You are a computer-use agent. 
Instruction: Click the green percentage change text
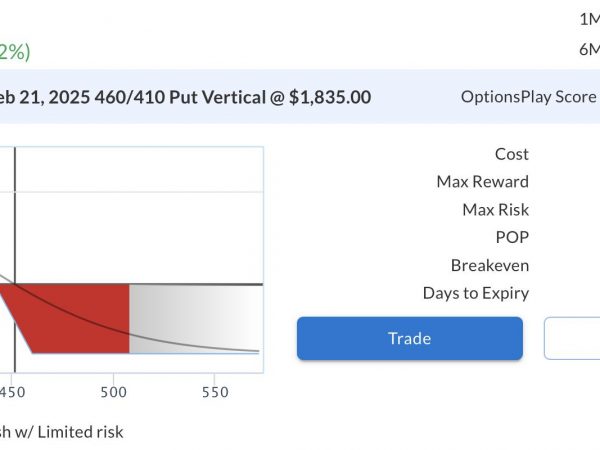coord(15,52)
